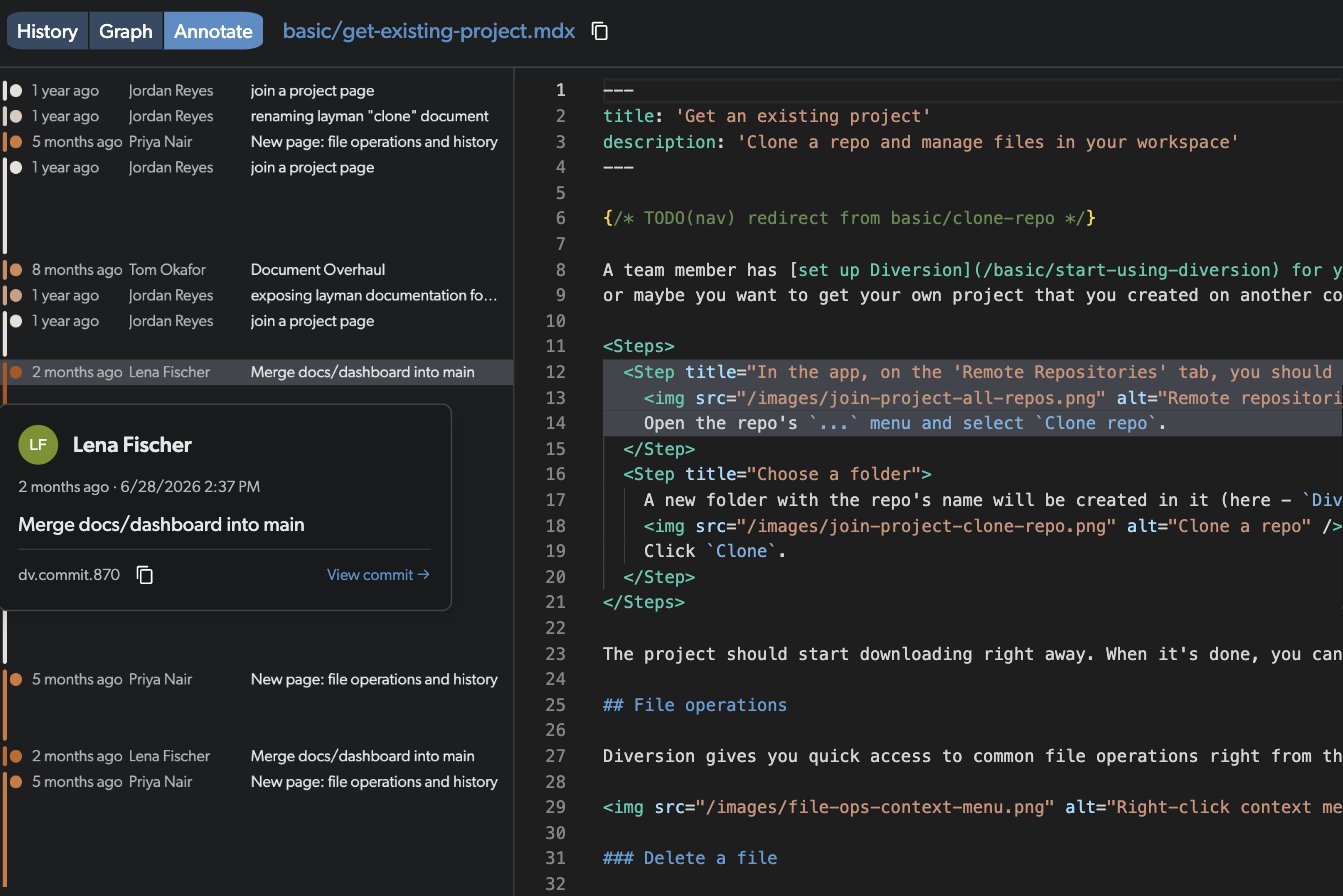Click the 'Open the repo's ... menu' line

coord(906,424)
